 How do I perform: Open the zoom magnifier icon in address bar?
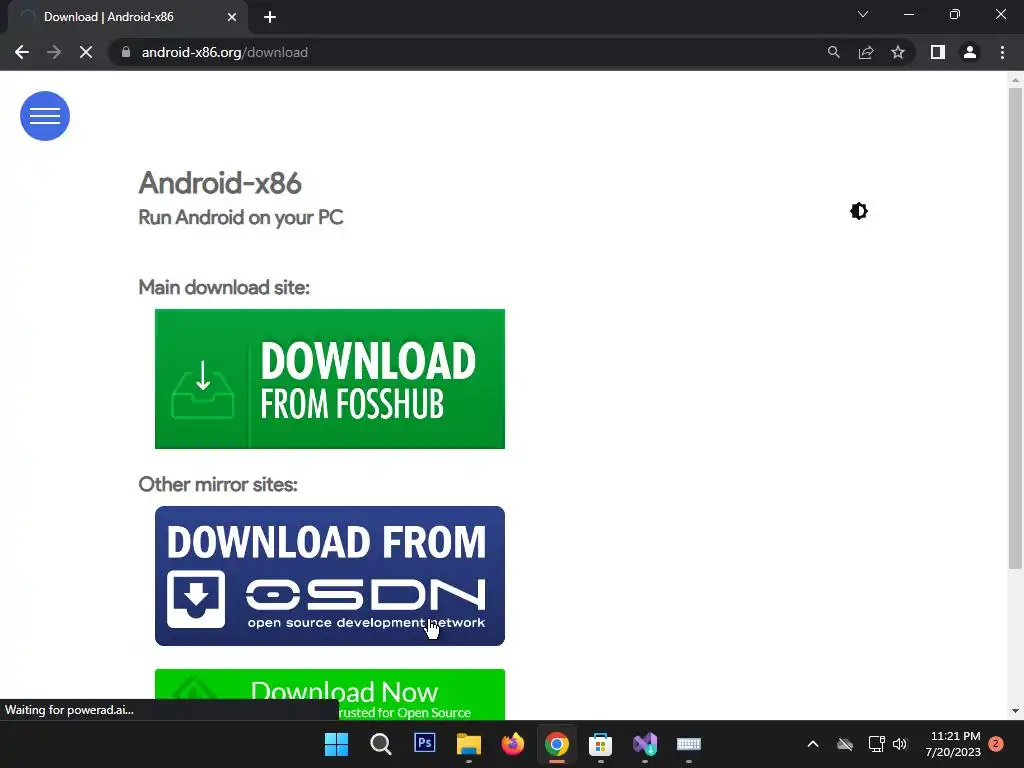tap(833, 52)
